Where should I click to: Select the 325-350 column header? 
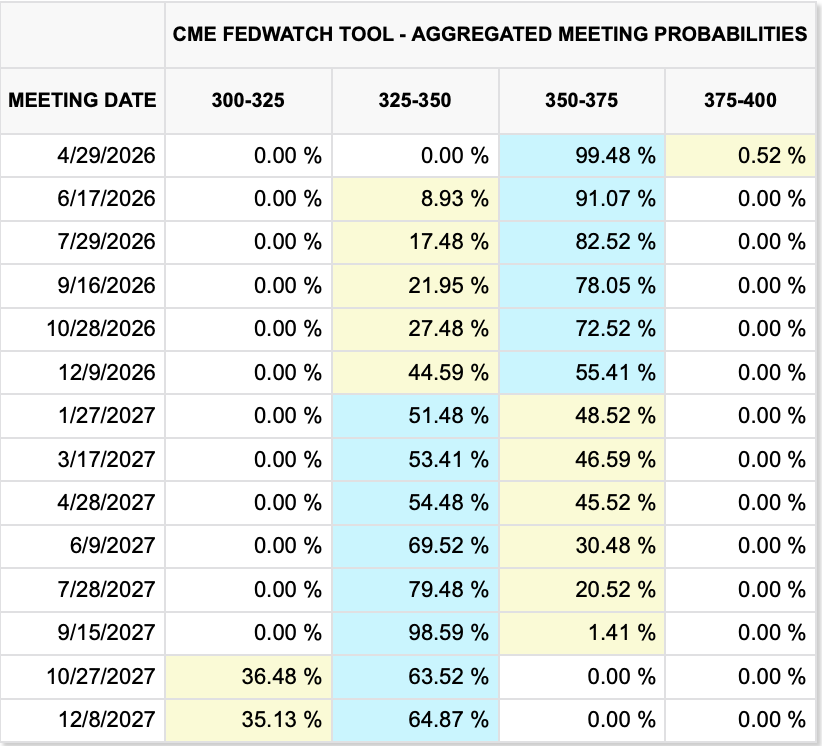click(x=415, y=100)
